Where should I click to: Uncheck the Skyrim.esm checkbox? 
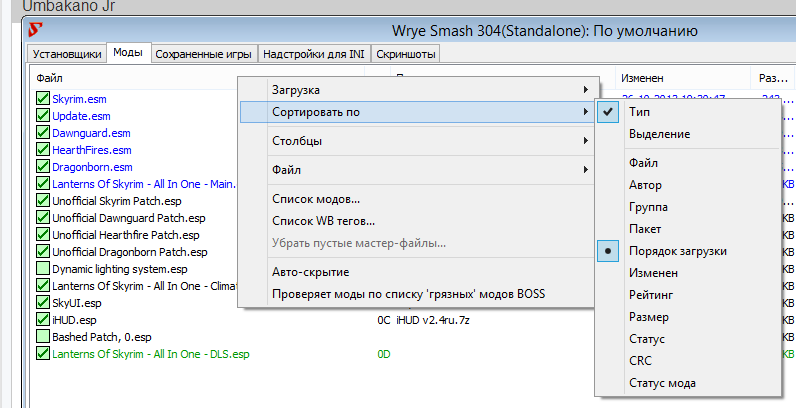43,98
